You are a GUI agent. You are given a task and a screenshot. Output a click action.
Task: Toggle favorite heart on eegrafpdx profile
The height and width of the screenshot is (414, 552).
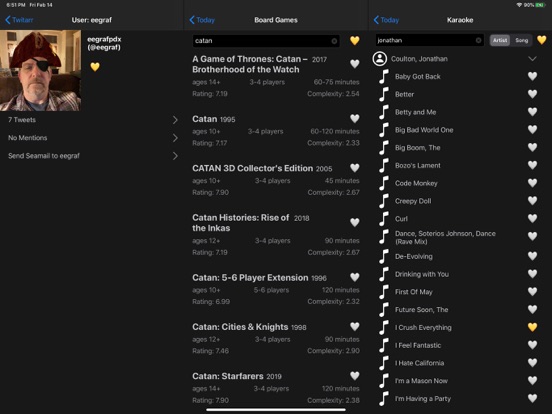pos(95,67)
